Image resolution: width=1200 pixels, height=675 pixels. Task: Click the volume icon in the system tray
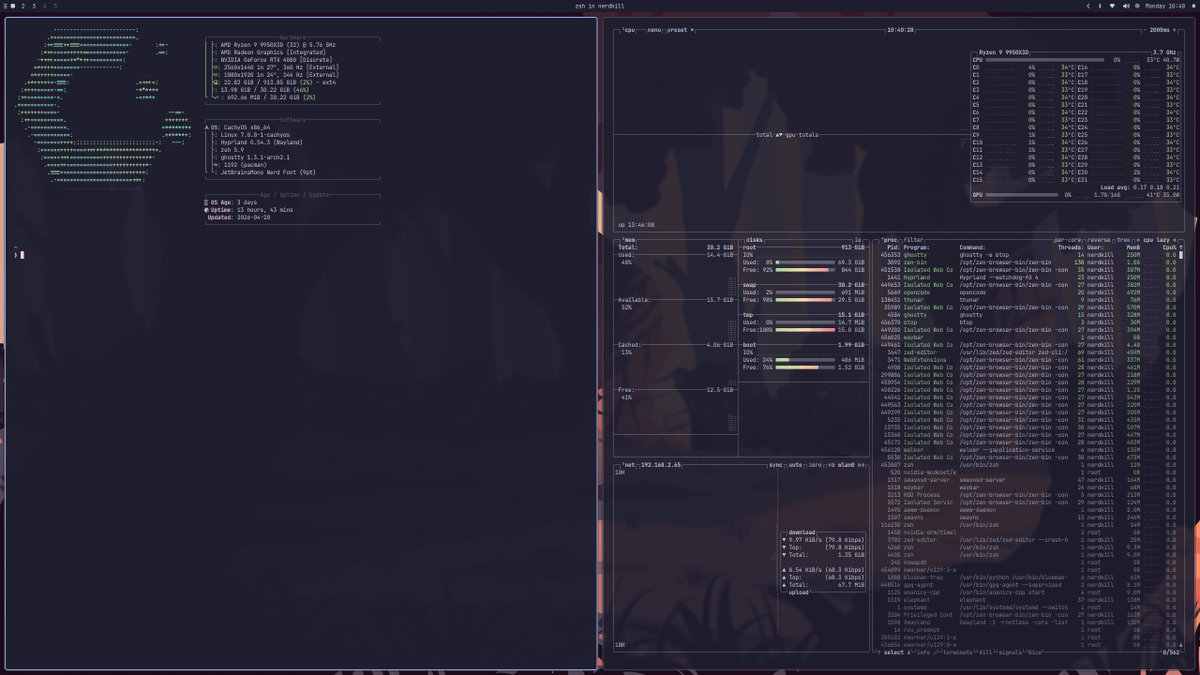click(x=1126, y=6)
